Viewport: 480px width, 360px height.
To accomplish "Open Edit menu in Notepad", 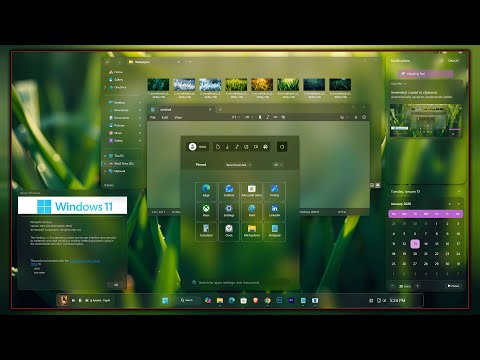I will 165,117.
